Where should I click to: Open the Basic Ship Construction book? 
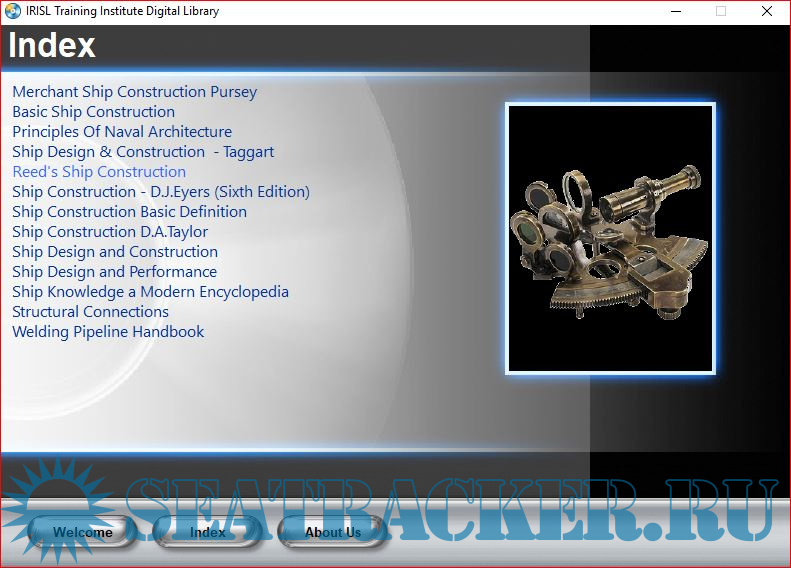tap(93, 112)
